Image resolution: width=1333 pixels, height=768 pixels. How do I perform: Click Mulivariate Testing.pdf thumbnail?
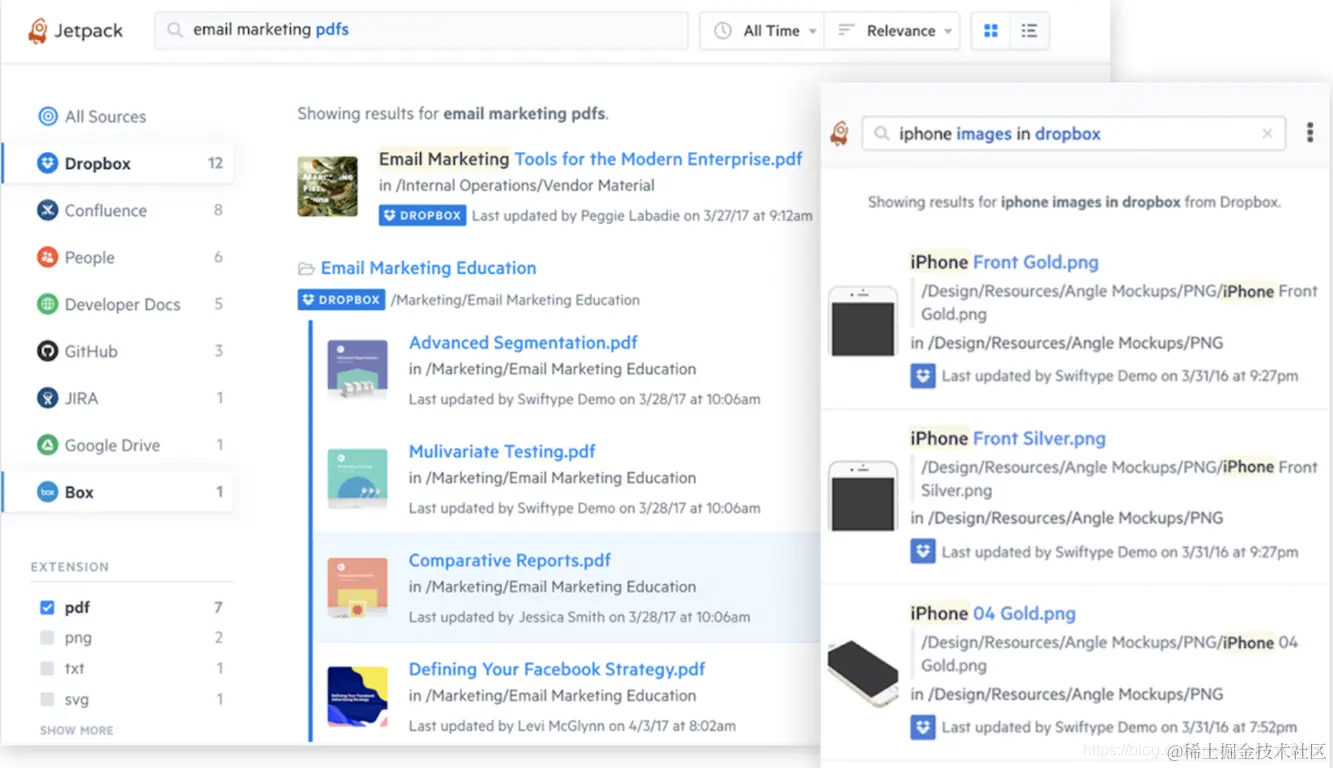(x=357, y=479)
